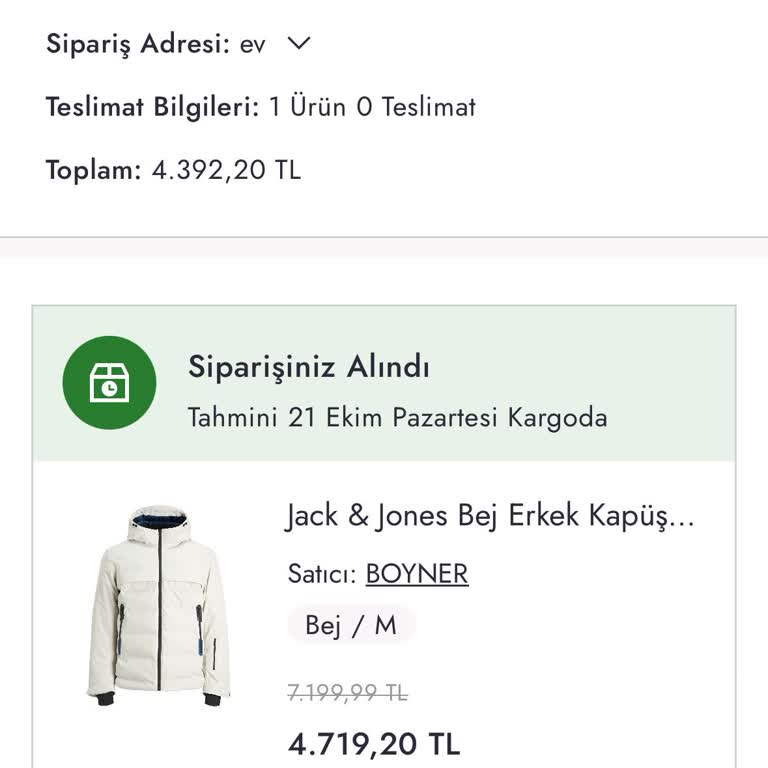This screenshot has width=768, height=768.
Task: Click the crossed-out 7.199,99 TL price
Action: pyautogui.click(x=347, y=692)
